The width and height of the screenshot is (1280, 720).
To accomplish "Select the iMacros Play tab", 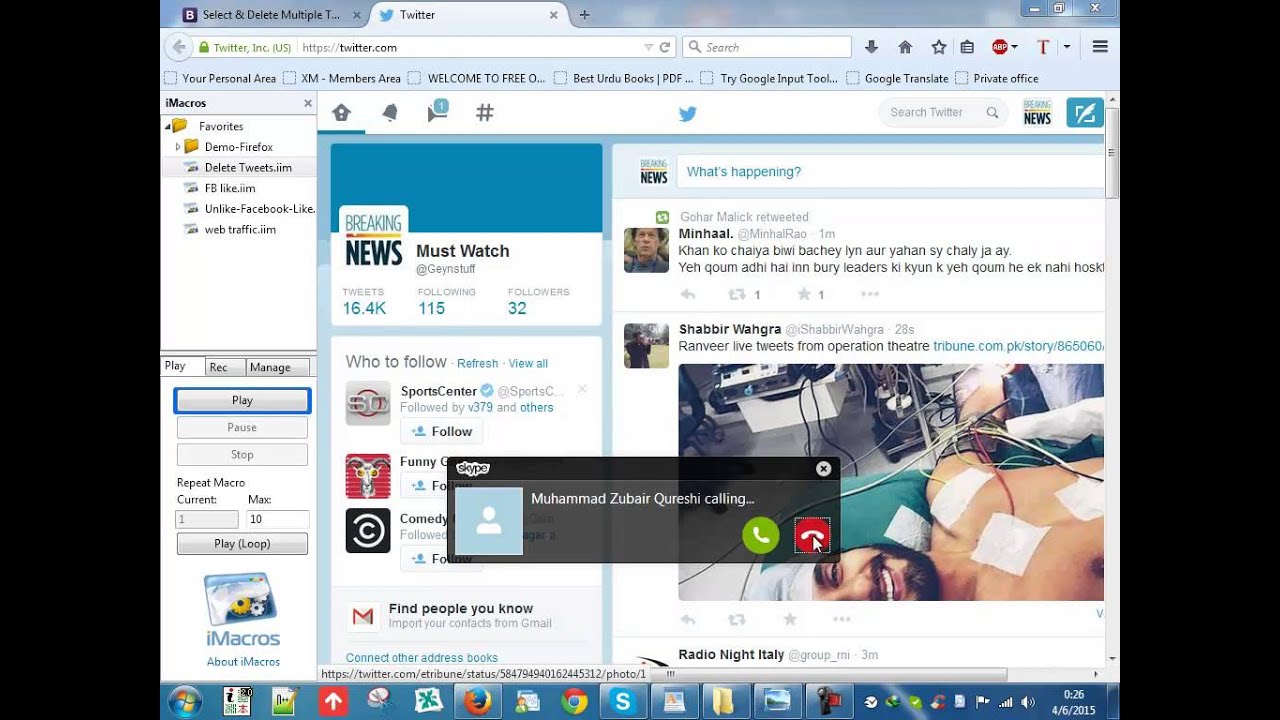I will coord(175,366).
